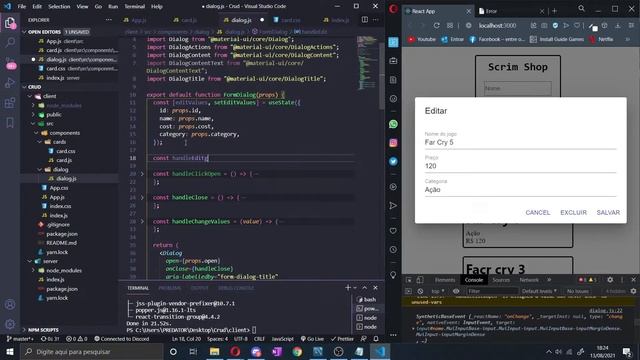Click the Categoria field showing Ação
Image resolution: width=640 pixels, height=360 pixels.
(x=520, y=190)
